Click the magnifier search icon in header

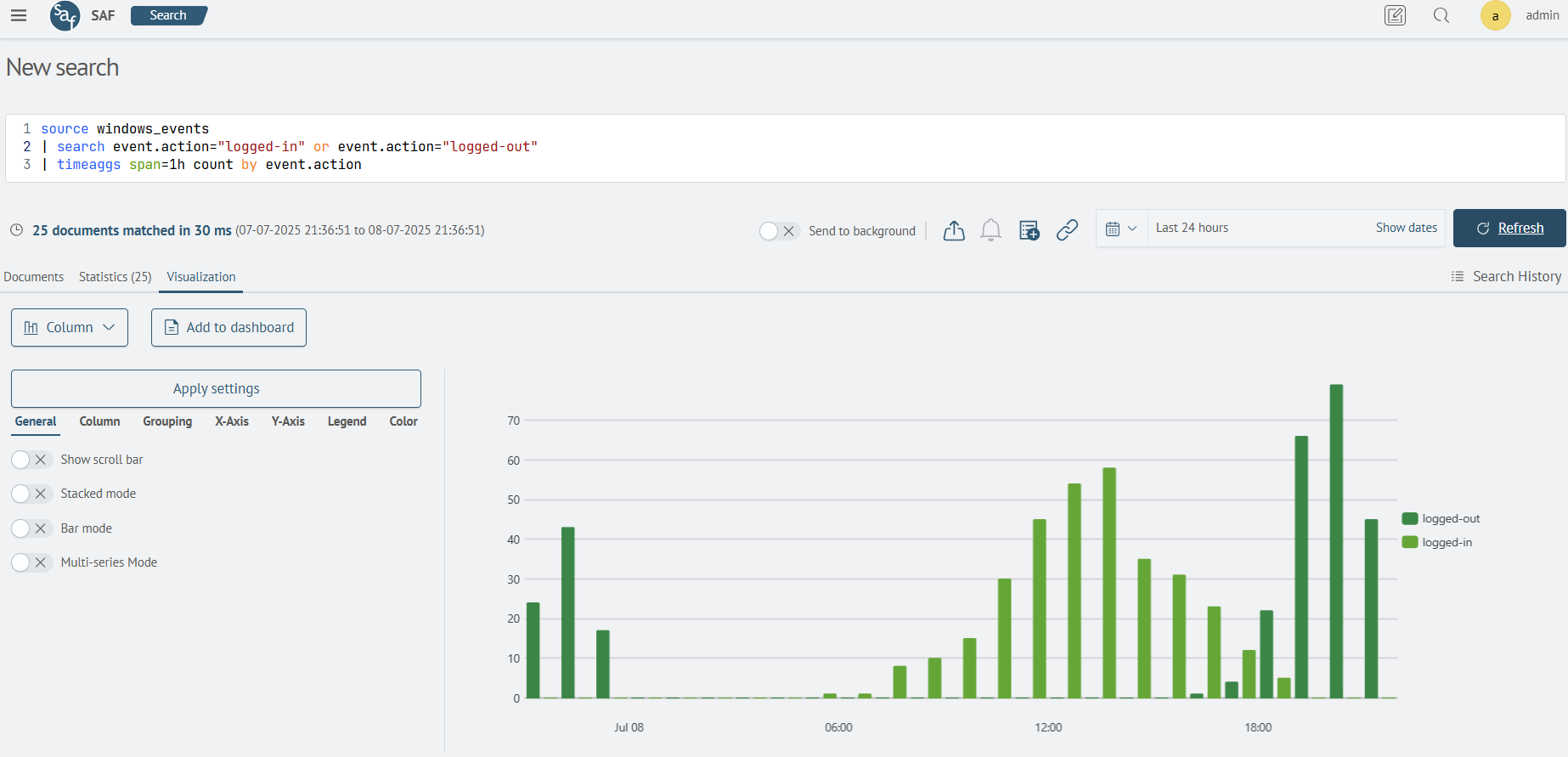pyautogui.click(x=1441, y=15)
